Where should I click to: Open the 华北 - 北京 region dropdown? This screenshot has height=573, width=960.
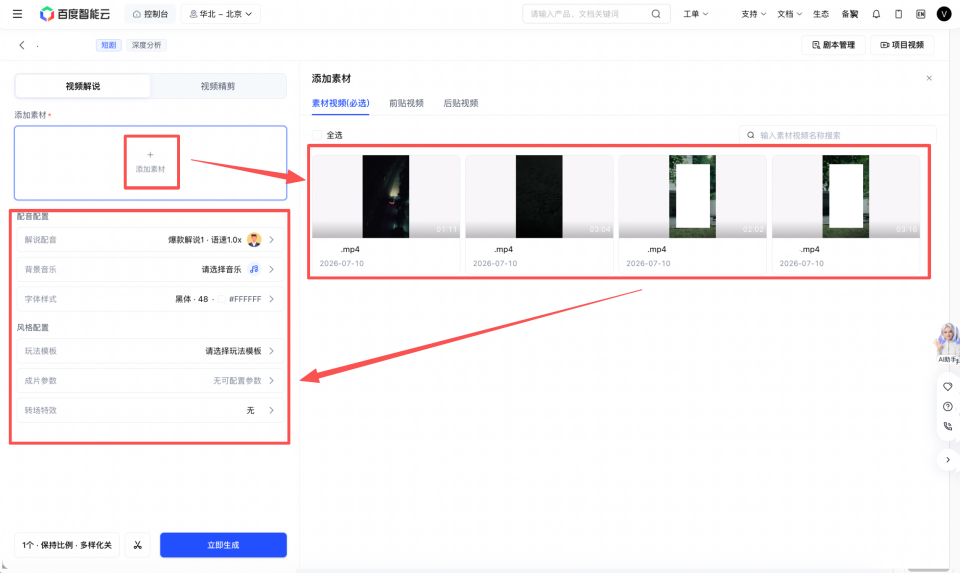[x=220, y=13]
